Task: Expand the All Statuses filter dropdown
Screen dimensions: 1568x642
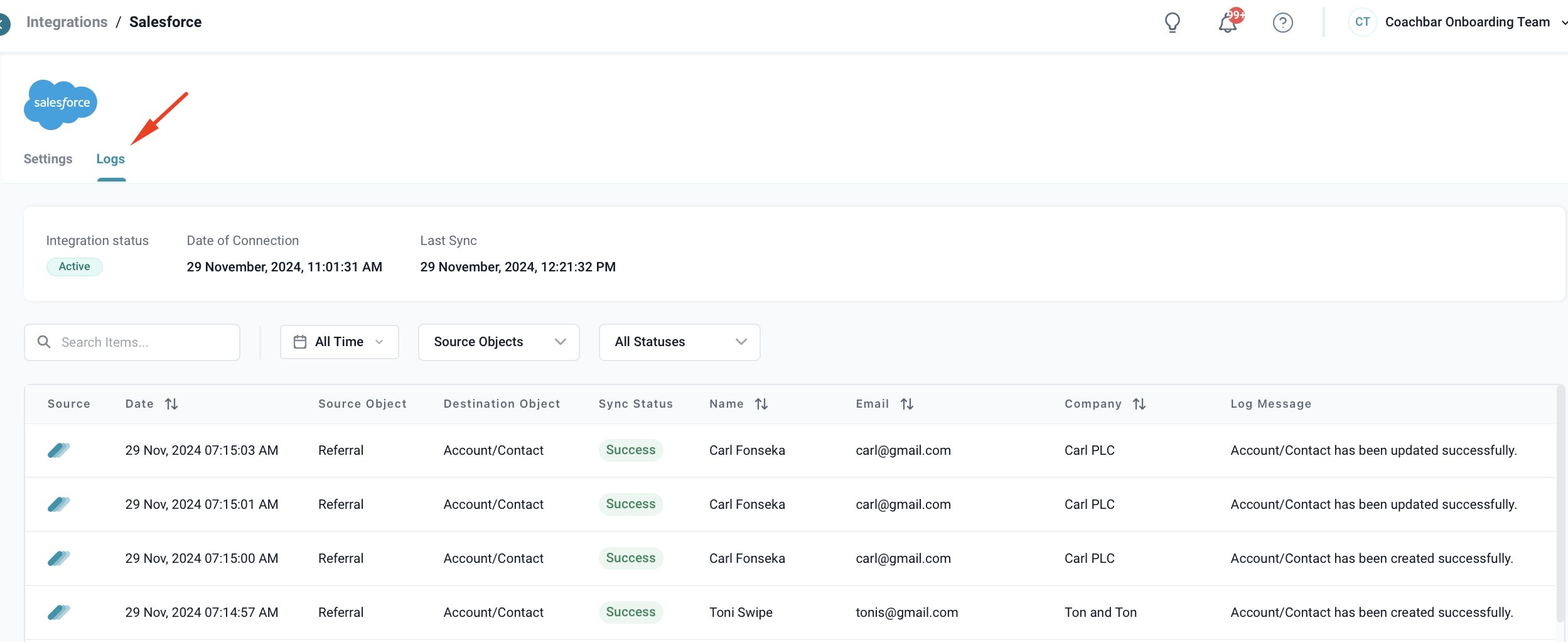Action: [679, 342]
